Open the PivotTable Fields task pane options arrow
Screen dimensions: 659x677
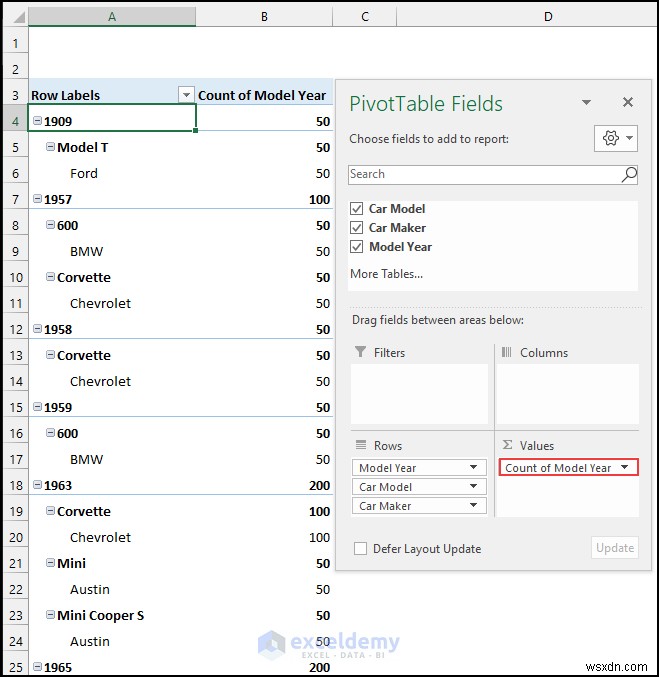point(586,102)
